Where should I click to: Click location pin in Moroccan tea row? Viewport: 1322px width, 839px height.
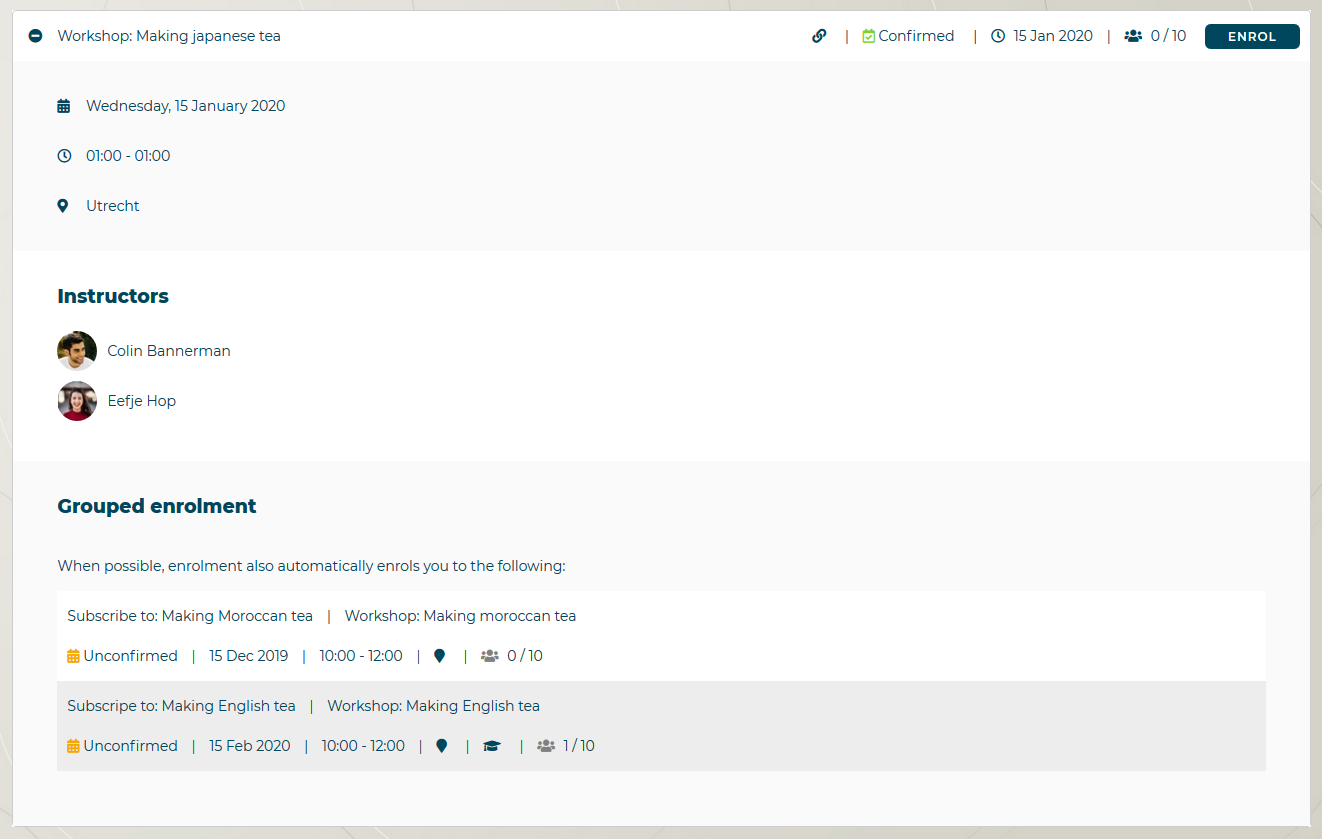[439, 656]
